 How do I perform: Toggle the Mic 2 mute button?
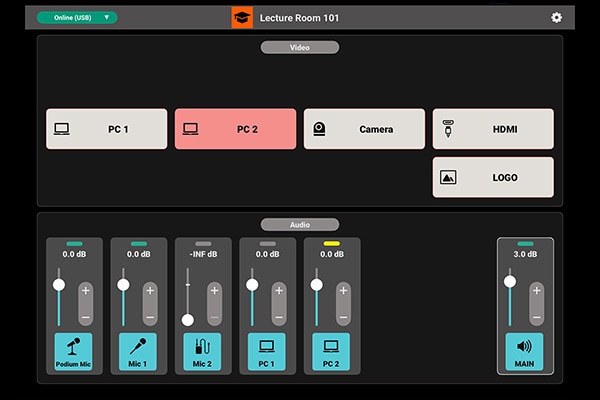[202, 352]
